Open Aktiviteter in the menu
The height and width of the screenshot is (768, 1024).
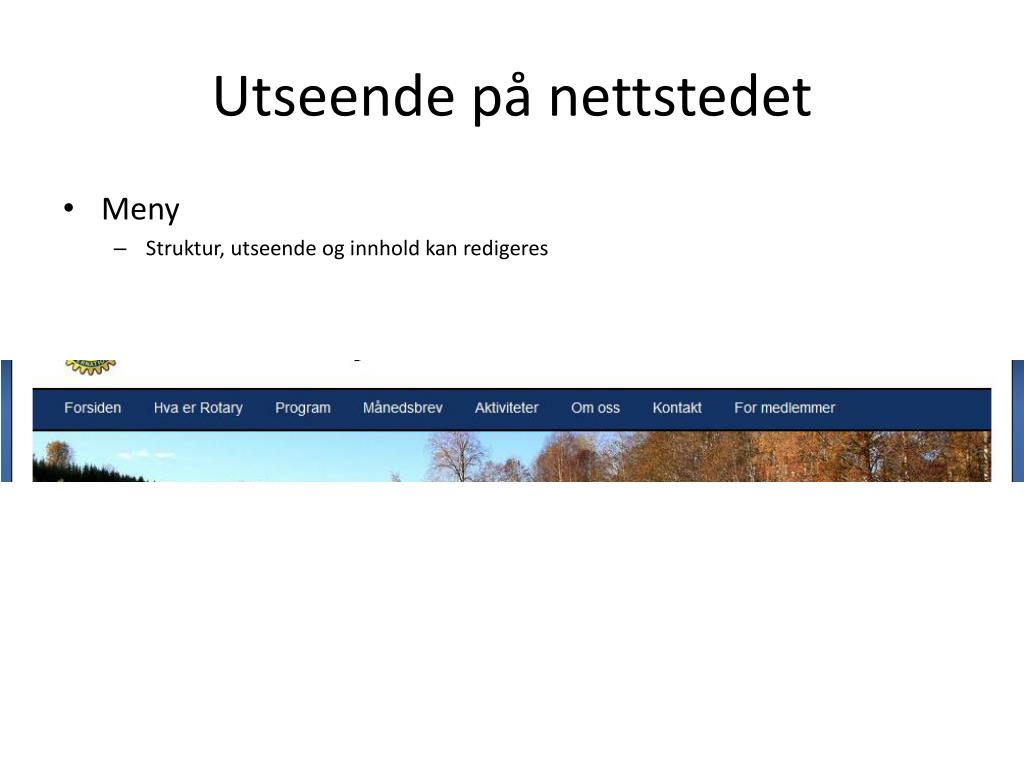(507, 408)
